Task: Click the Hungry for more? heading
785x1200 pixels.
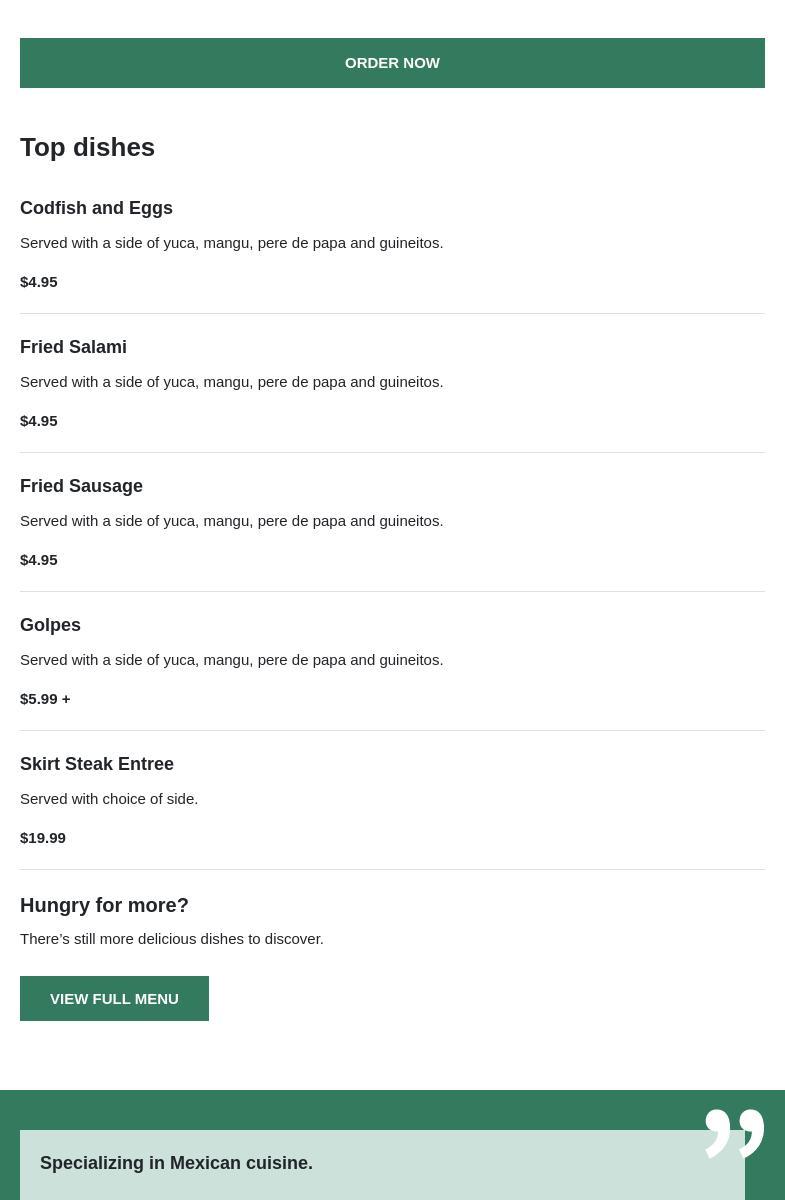Action: point(104,905)
